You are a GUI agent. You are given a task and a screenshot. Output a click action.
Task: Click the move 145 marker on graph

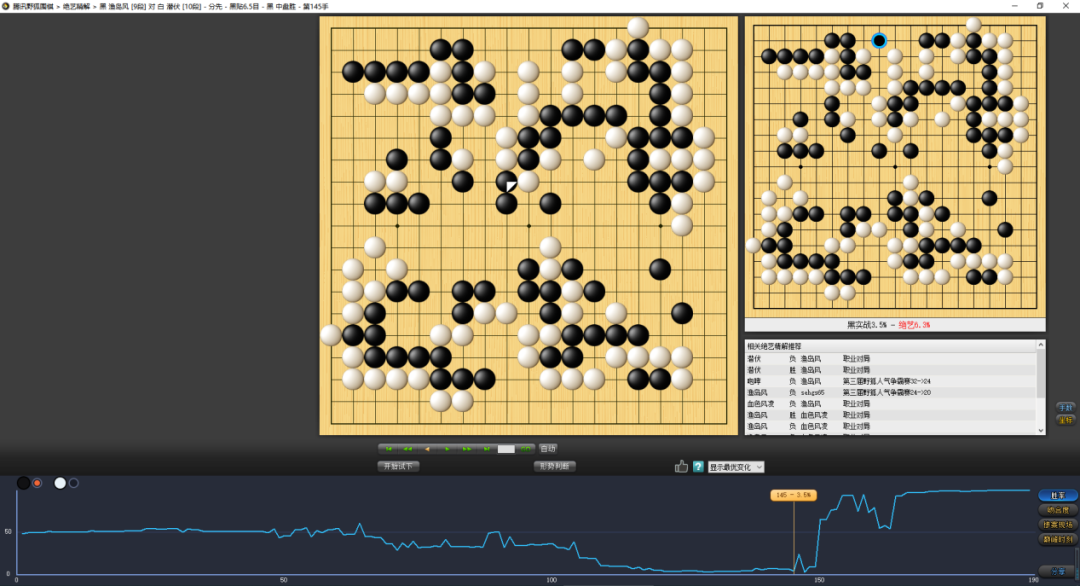click(x=793, y=494)
